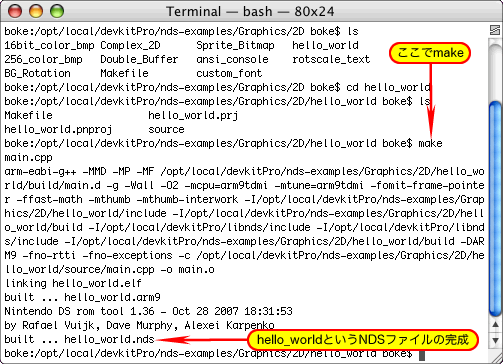This screenshot has height=364, width=503.
Task: Click "rotscale_text" in the ls output
Action: (x=331, y=59)
